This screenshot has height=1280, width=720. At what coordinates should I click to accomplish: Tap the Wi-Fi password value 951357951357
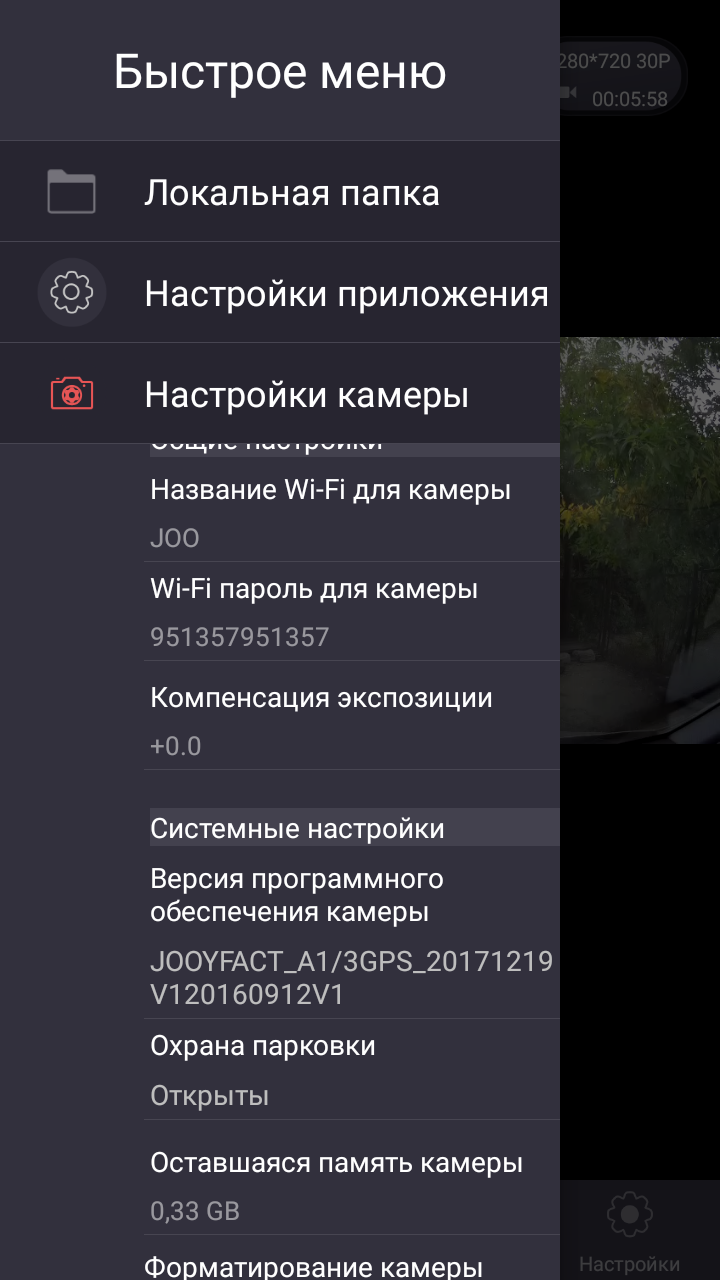click(240, 637)
